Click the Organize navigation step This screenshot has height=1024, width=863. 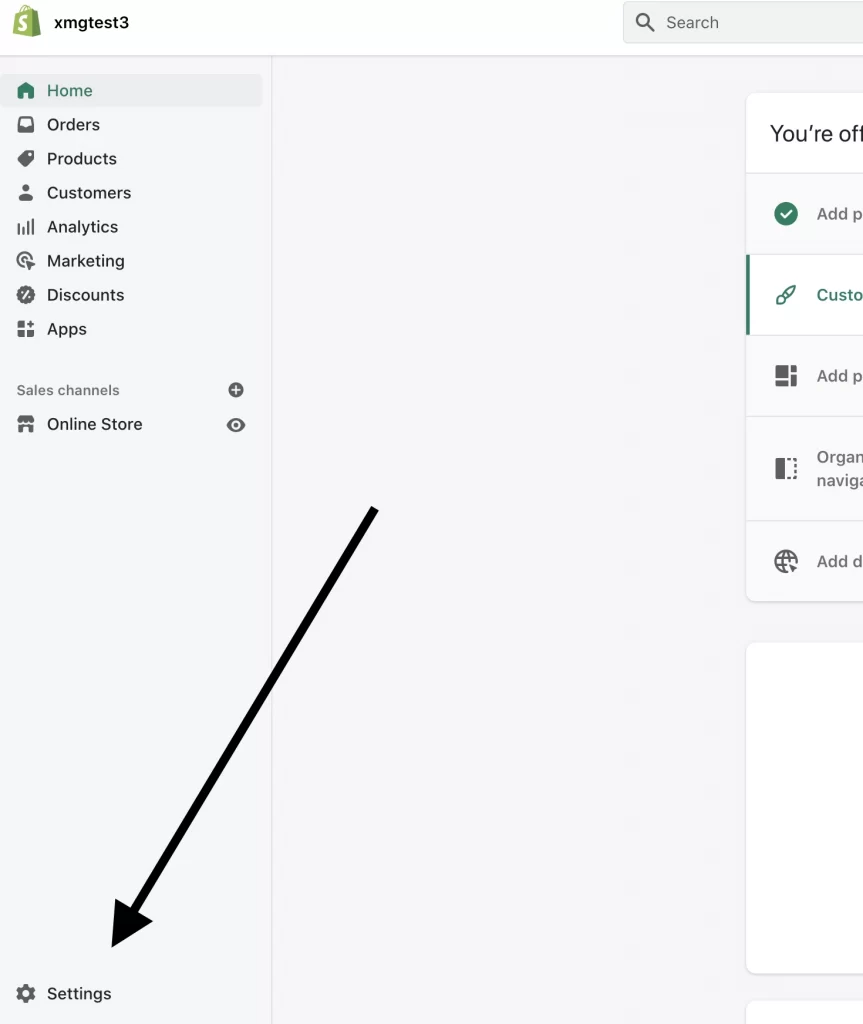coord(805,468)
